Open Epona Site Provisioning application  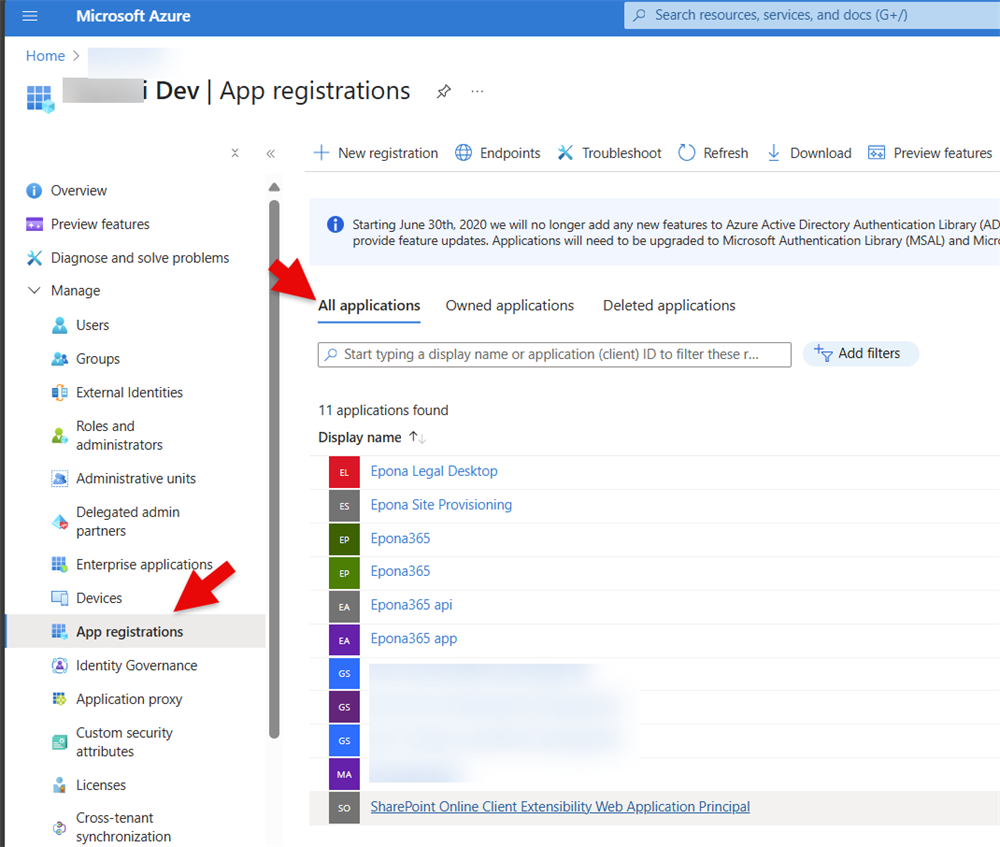[x=441, y=505]
